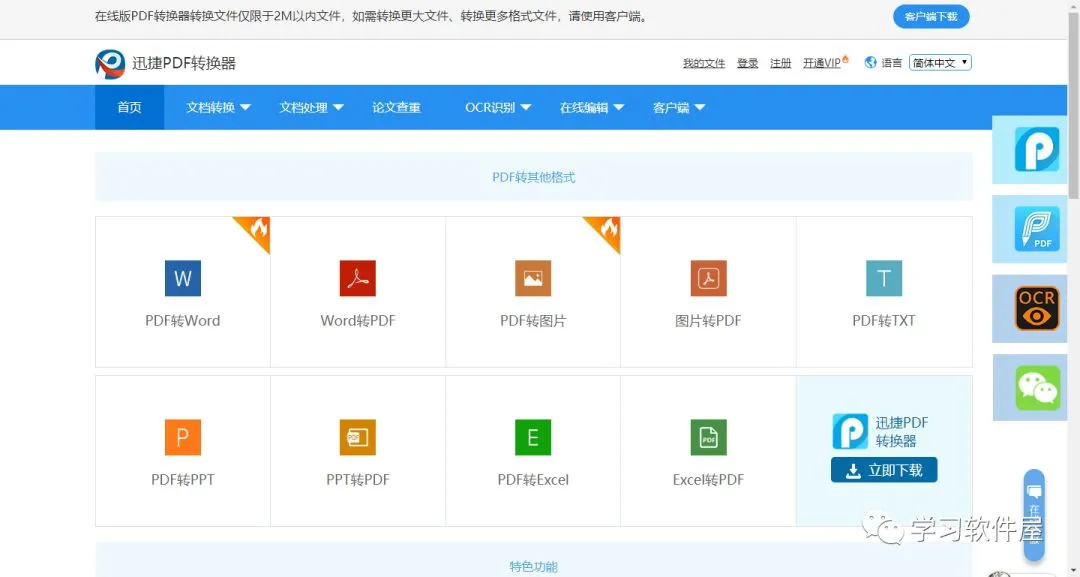Click the Excel转PDF green document icon
Image resolution: width=1080 pixels, height=577 pixels.
pos(709,437)
